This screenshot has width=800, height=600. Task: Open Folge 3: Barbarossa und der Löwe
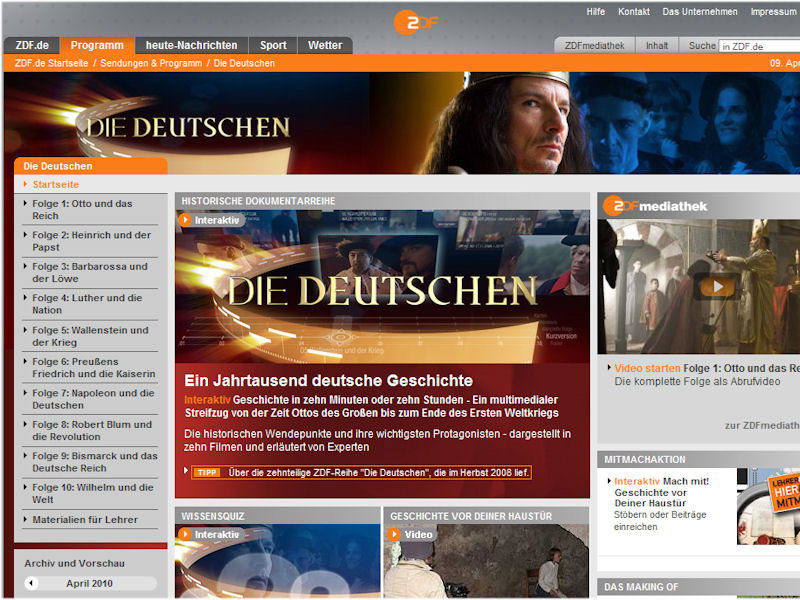pos(90,272)
